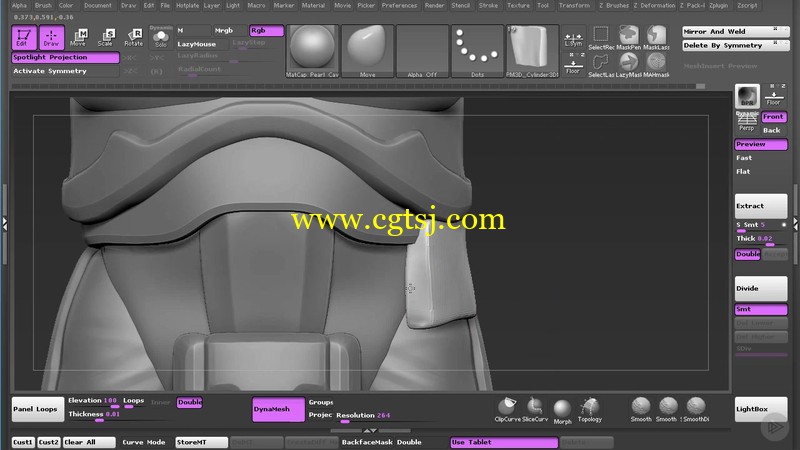Toggle Solo mode icon

tap(161, 37)
